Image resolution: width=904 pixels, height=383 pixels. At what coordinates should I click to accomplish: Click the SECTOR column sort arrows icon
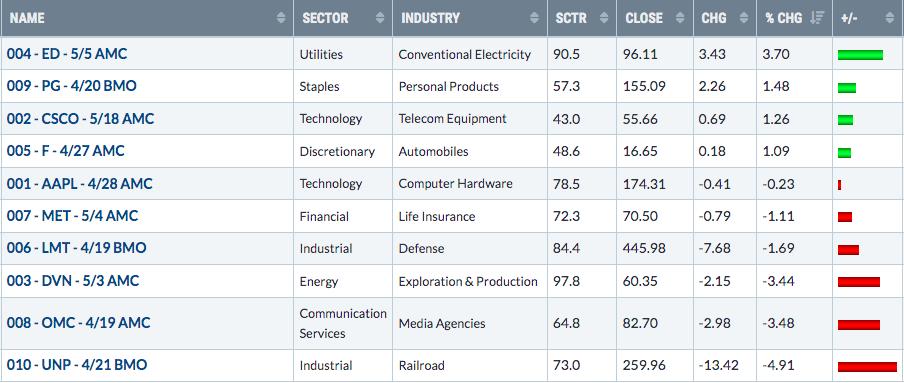tap(380, 18)
